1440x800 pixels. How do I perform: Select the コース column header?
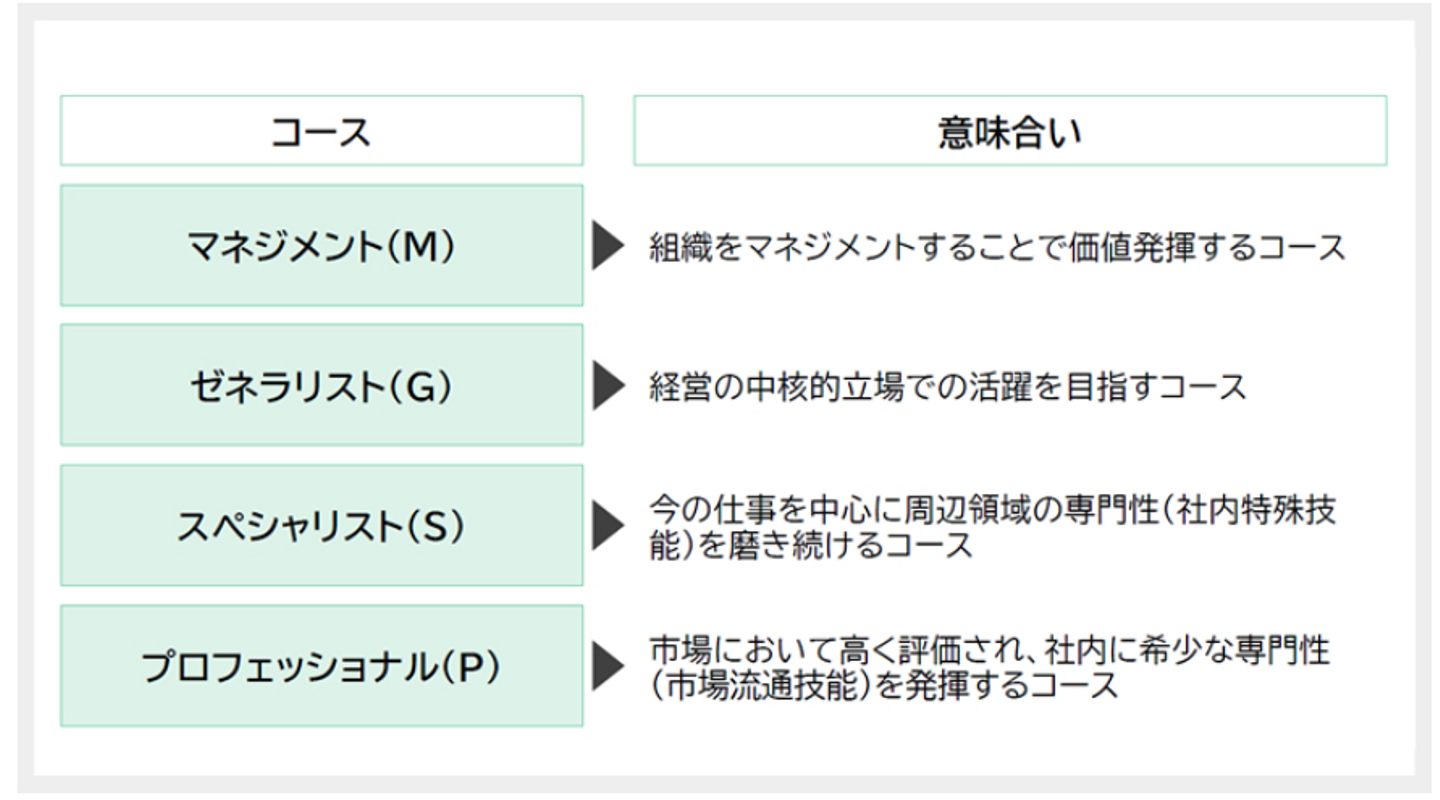coord(321,131)
